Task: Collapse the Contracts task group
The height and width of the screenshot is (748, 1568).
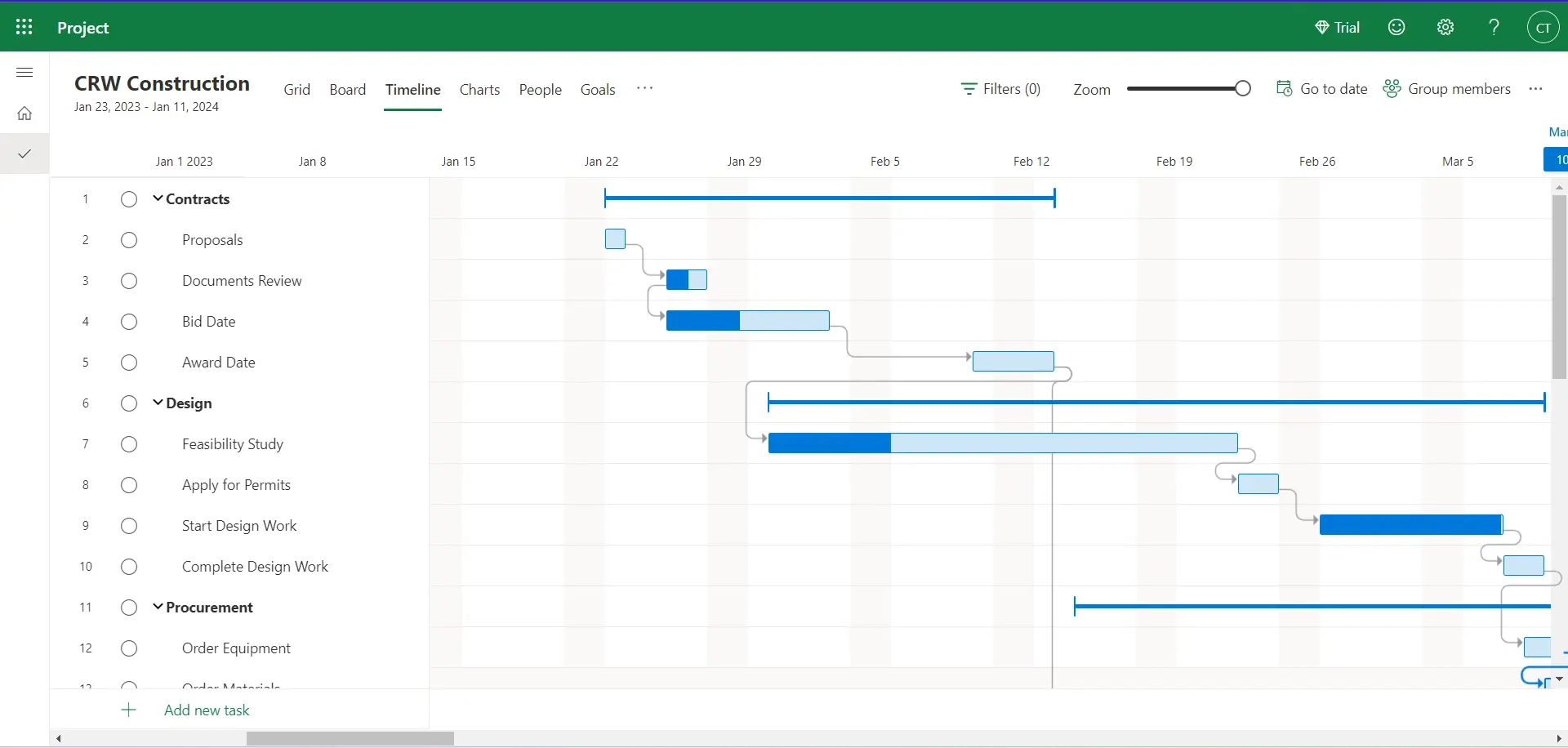Action: coord(156,198)
